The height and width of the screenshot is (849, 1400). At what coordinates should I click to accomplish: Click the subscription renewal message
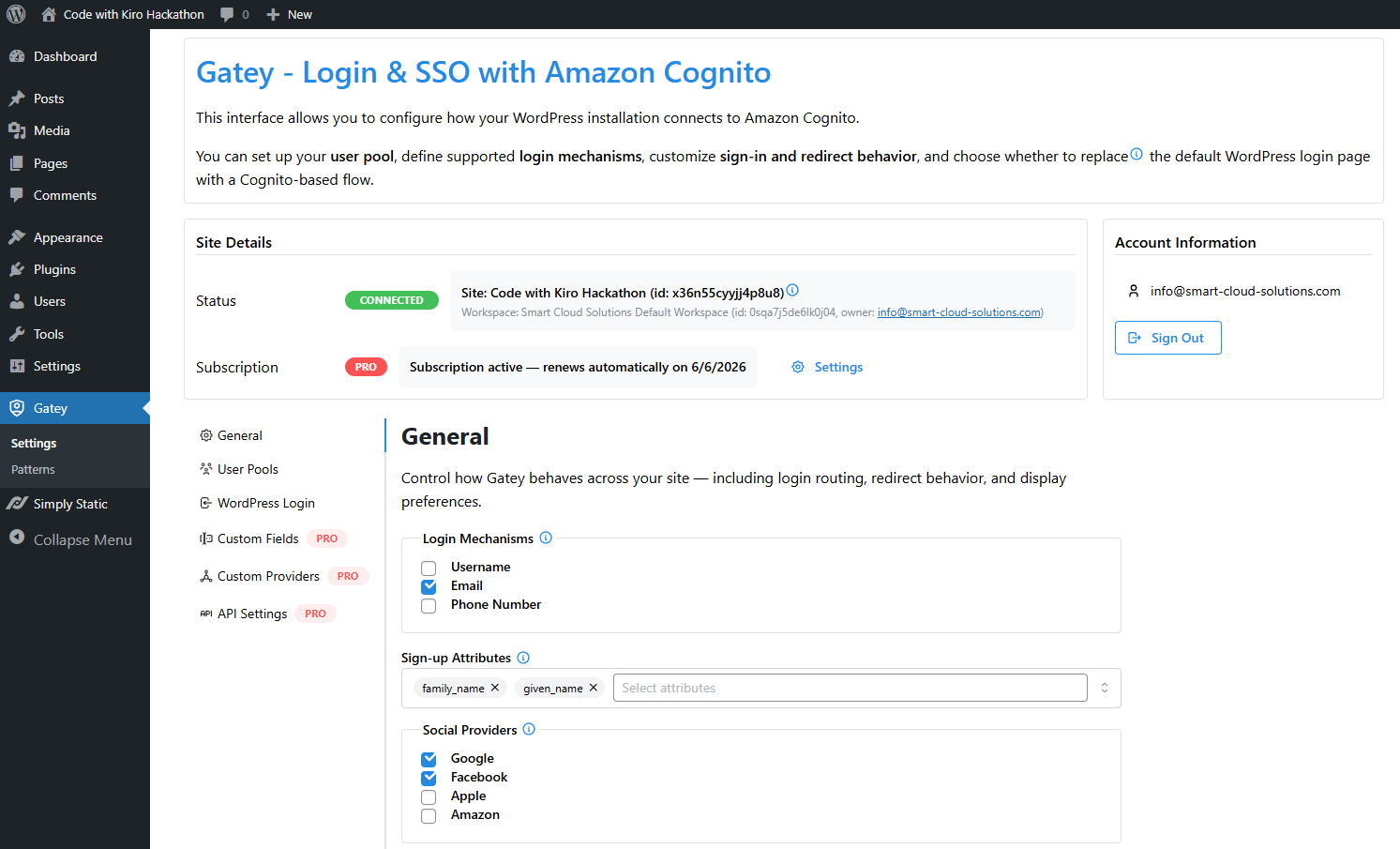pyautogui.click(x=578, y=367)
